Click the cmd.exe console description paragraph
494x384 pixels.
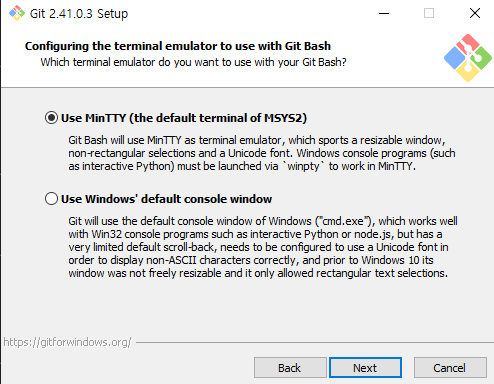click(x=263, y=247)
